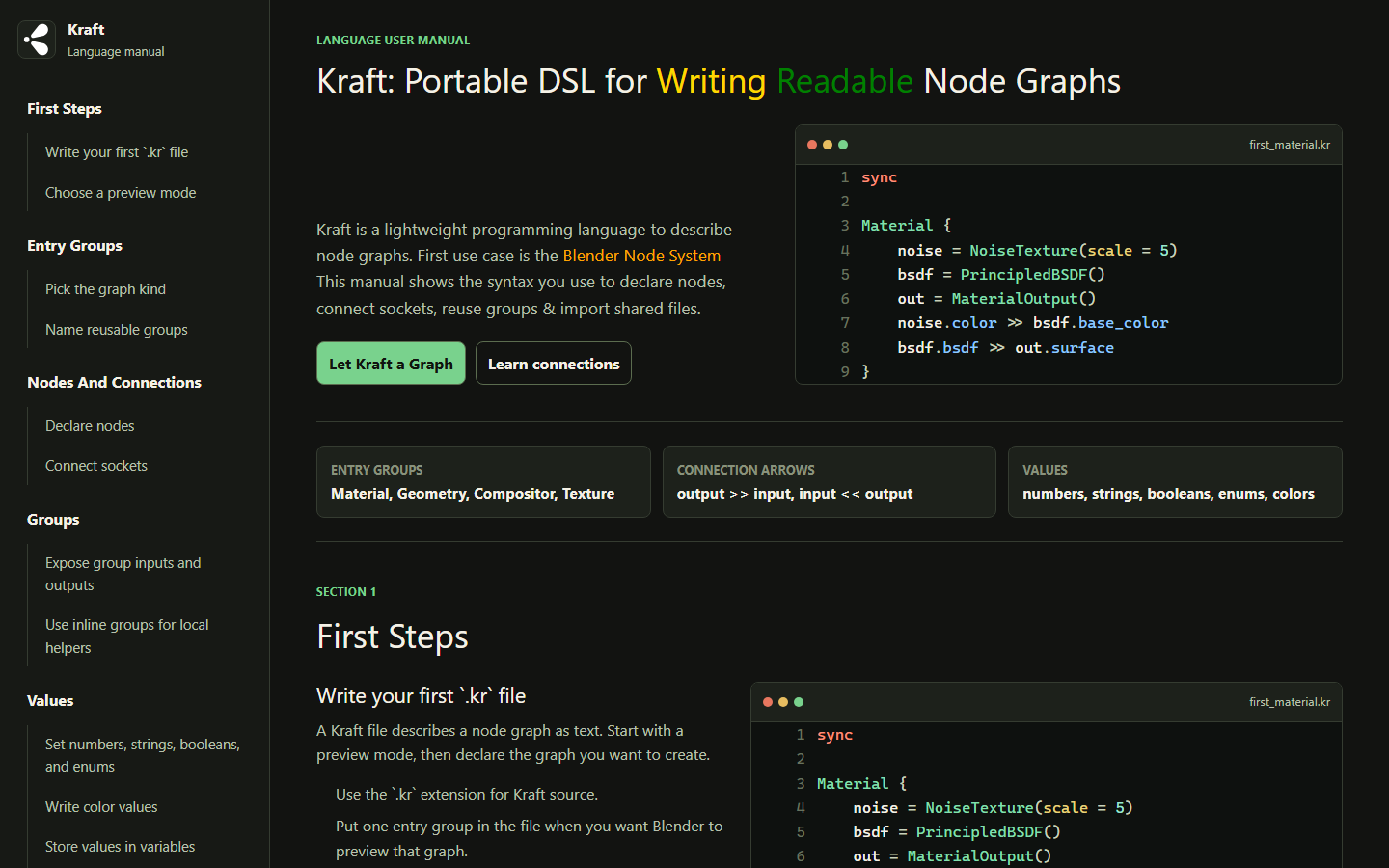Viewport: 1389px width, 868px height.
Task: Select the 'Entry Groups' sidebar heading
Action: click(x=75, y=246)
